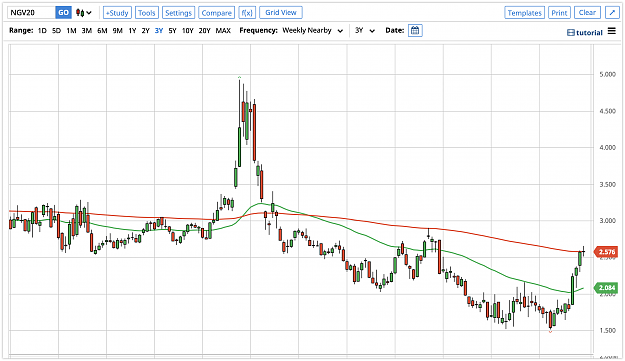This screenshot has height=361, width=625.
Task: Open the Date calendar picker icon
Action: 415,31
